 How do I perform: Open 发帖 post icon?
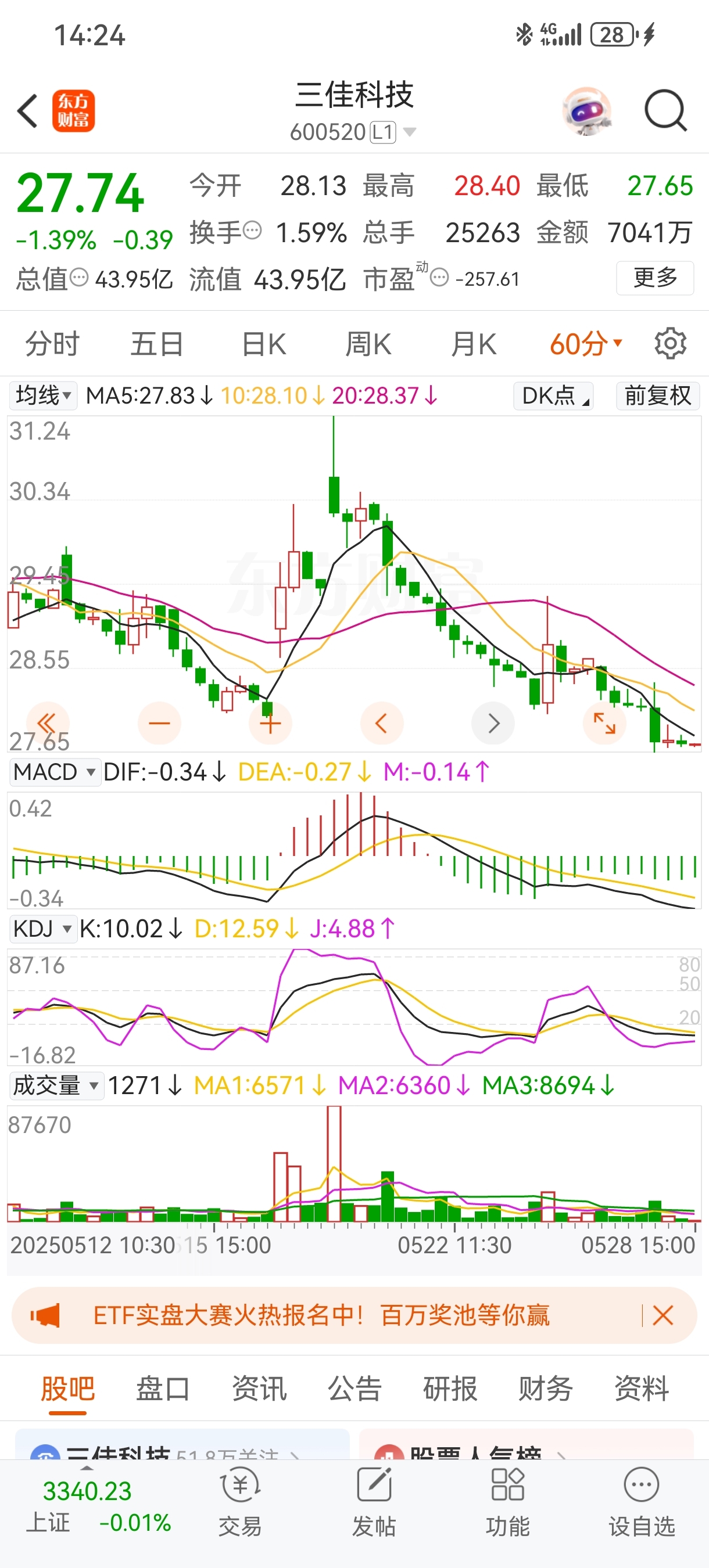pyautogui.click(x=374, y=1502)
